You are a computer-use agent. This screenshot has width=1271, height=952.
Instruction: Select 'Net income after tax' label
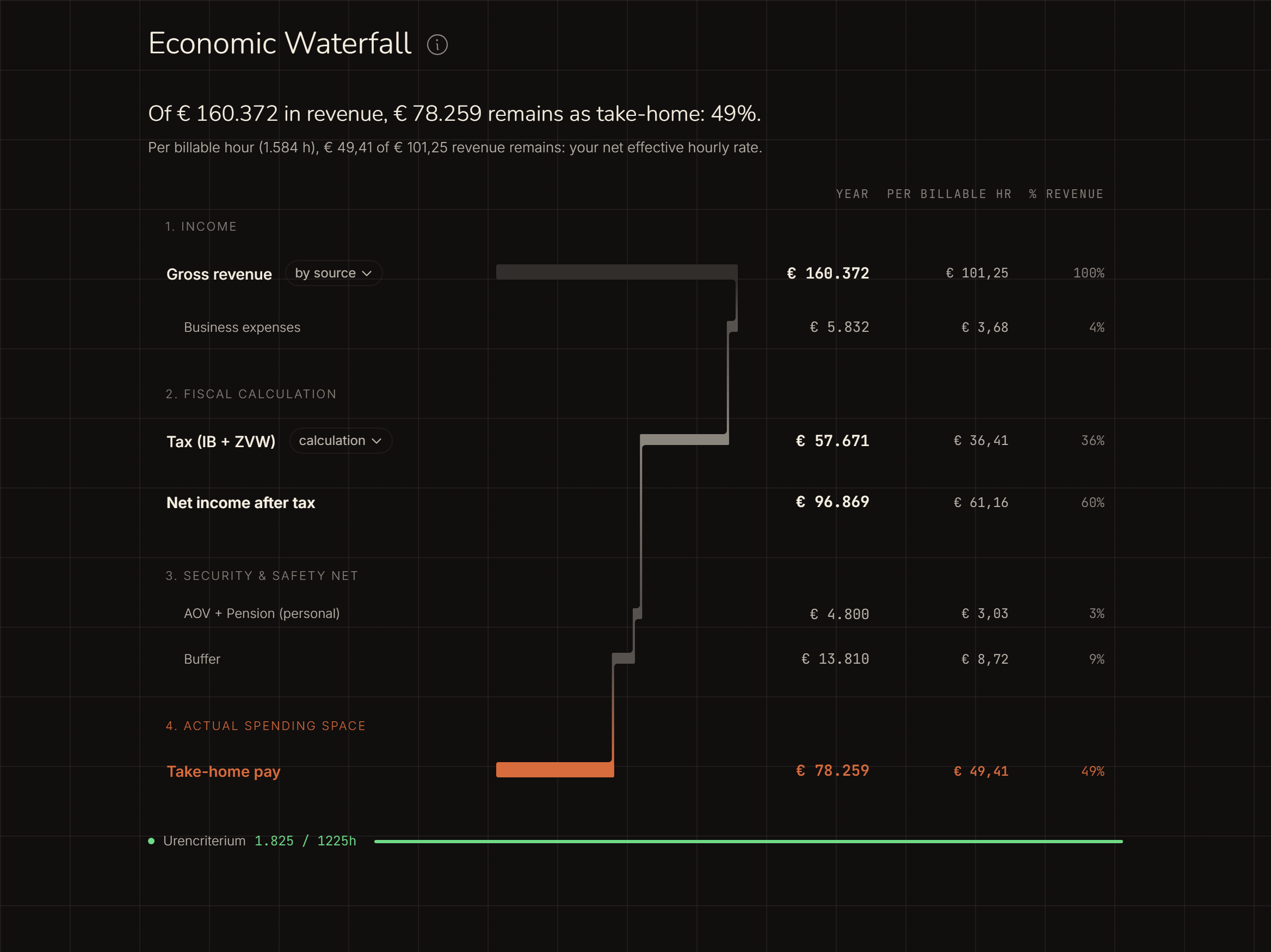coord(240,503)
